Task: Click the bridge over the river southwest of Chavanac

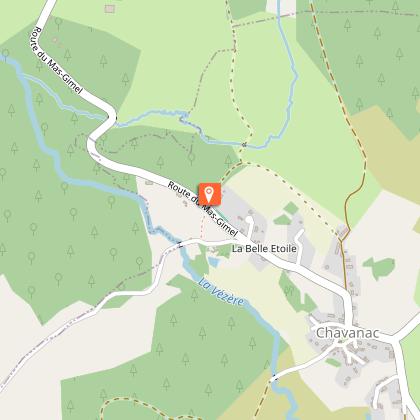Action: (274, 378)
